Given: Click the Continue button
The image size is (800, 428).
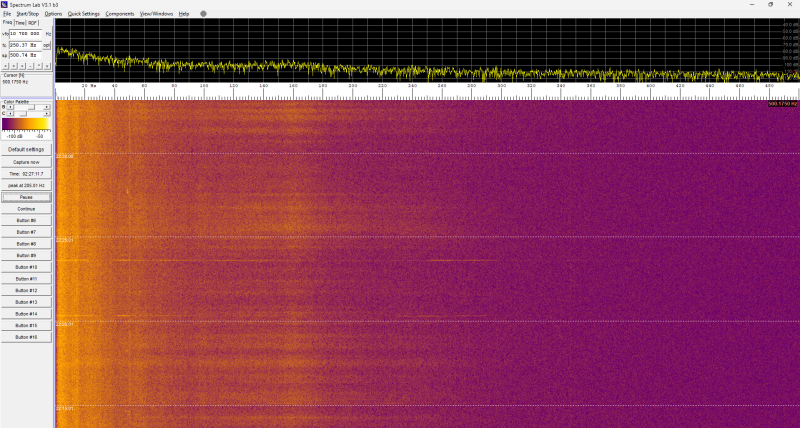Looking at the screenshot, I should click(26, 209).
